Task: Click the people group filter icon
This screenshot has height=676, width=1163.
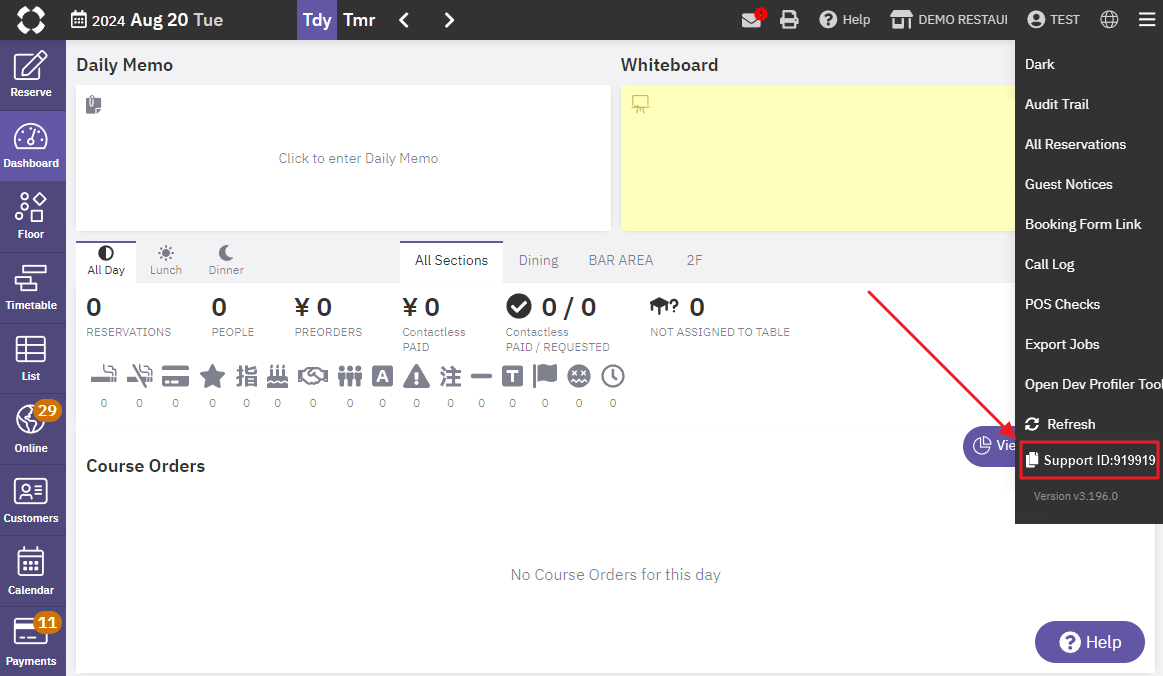Action: [x=349, y=376]
